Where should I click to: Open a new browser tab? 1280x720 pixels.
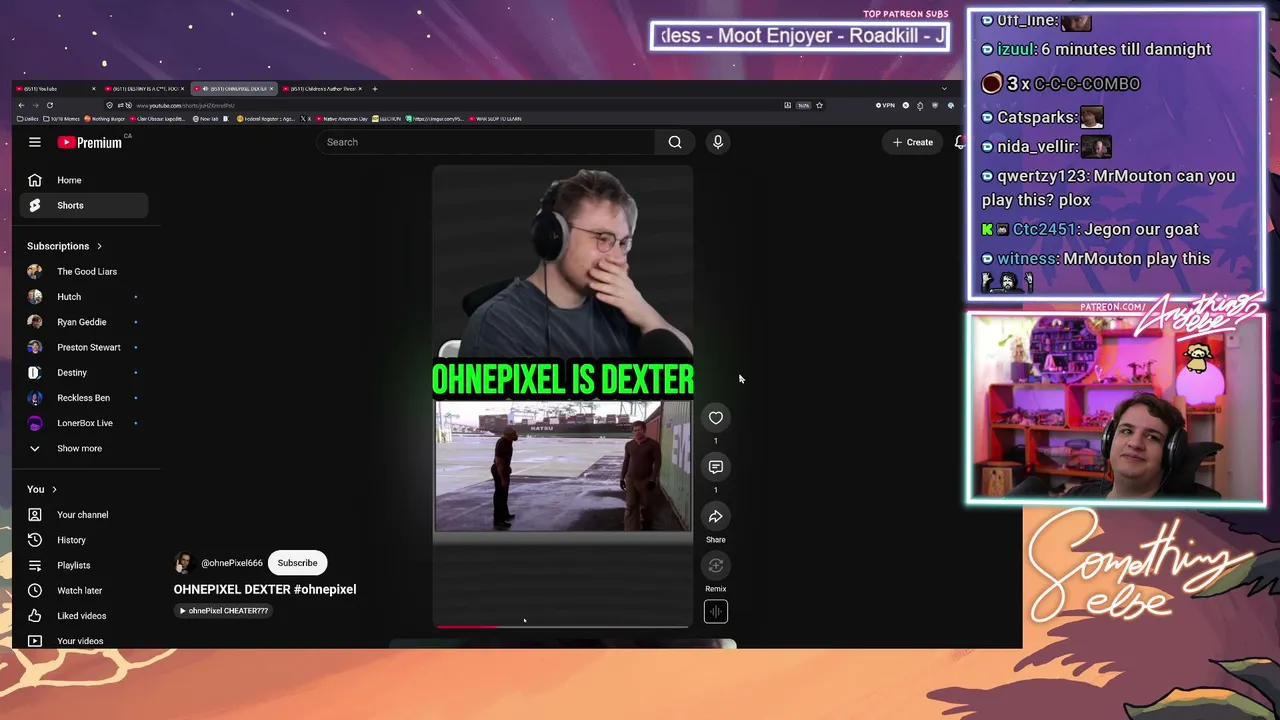[x=375, y=89]
